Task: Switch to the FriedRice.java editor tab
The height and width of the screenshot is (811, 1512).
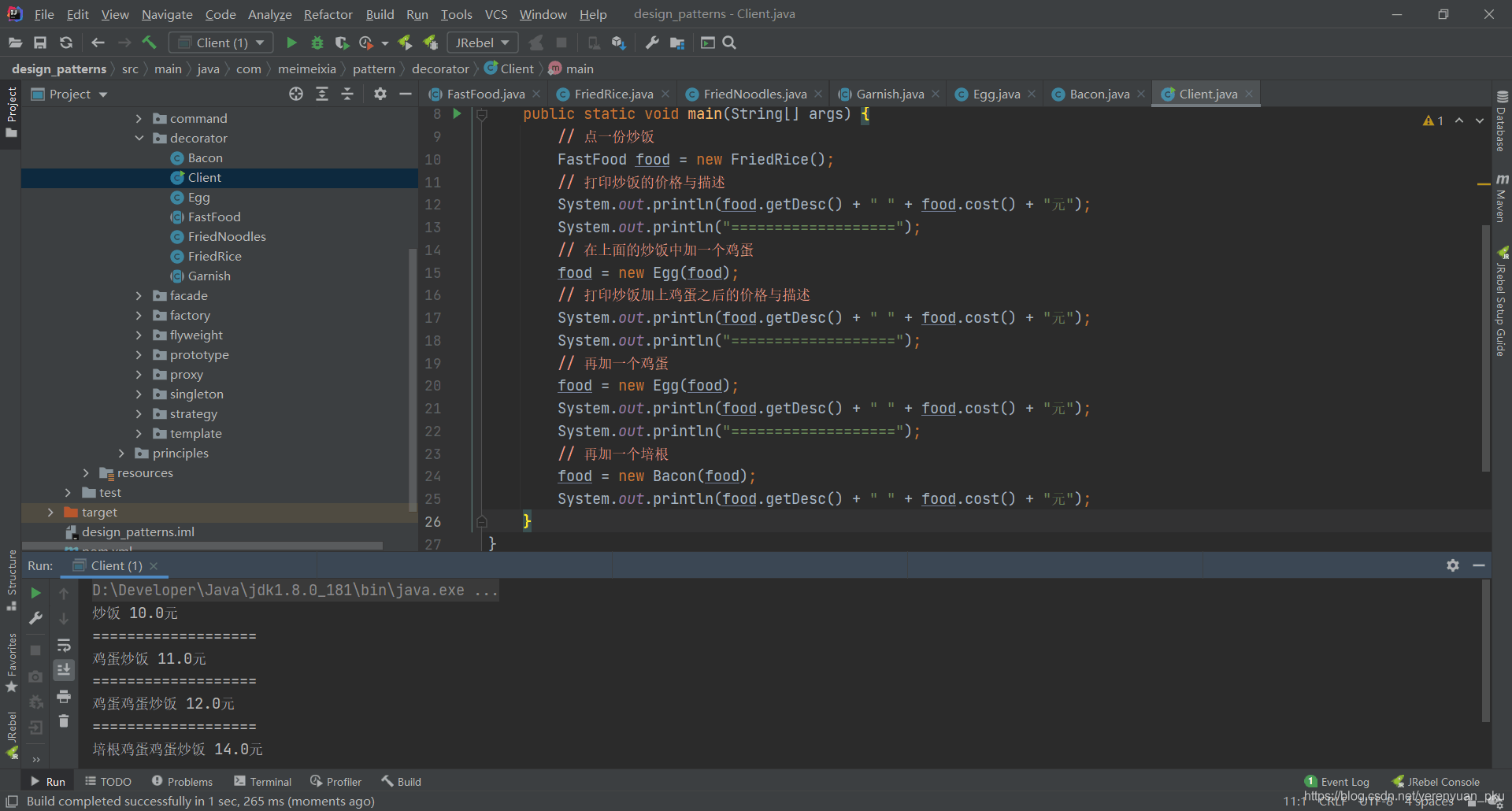Action: [x=613, y=94]
